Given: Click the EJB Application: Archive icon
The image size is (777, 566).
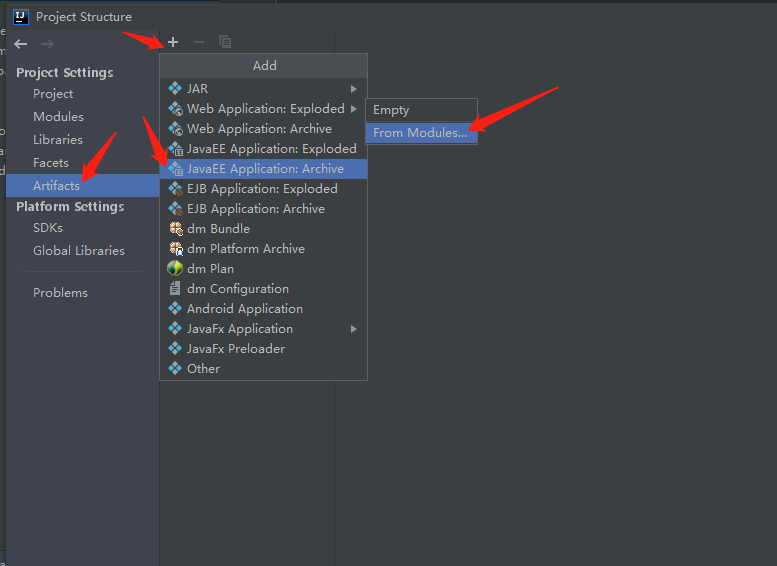Looking at the screenshot, I should (175, 209).
